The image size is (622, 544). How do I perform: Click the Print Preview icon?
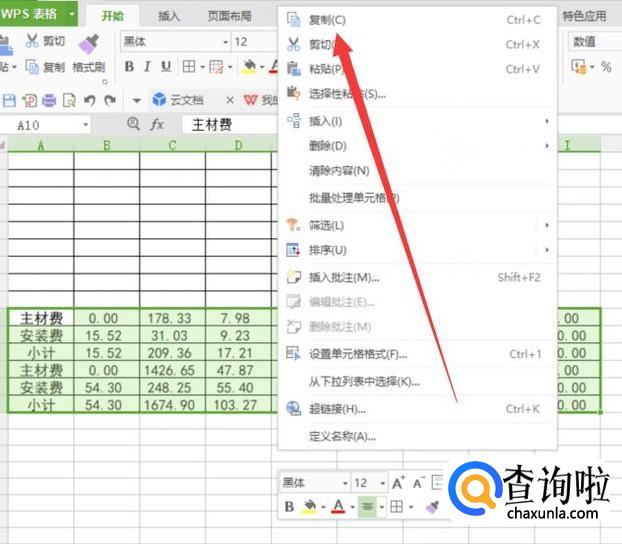69,100
